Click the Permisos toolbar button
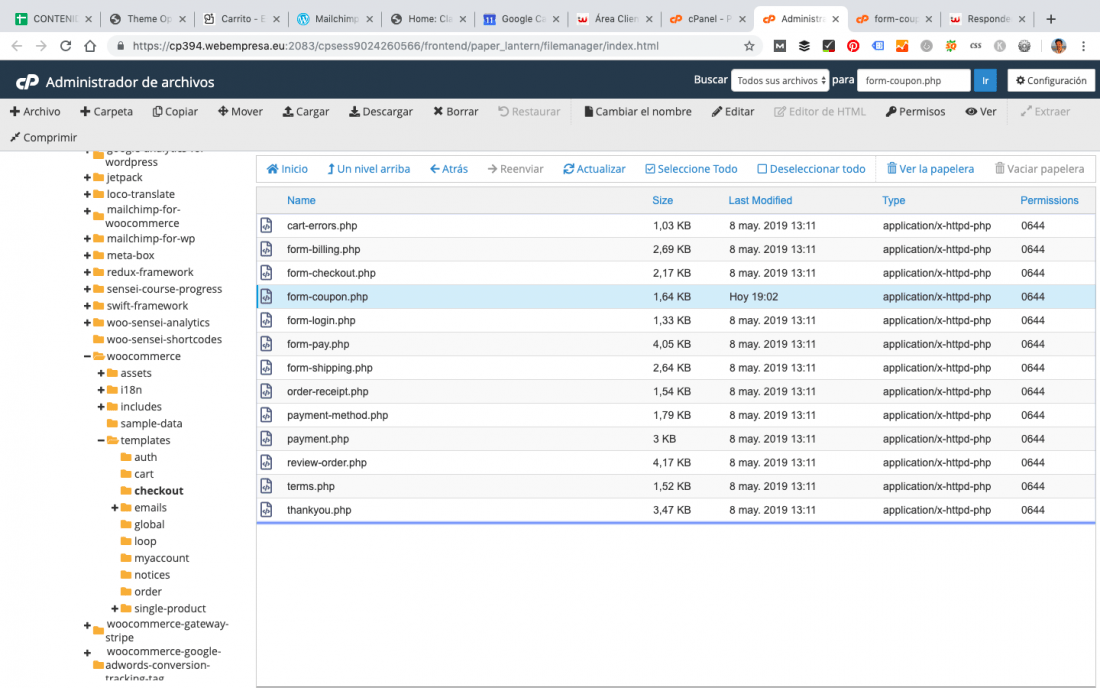1100x688 pixels. click(x=915, y=112)
